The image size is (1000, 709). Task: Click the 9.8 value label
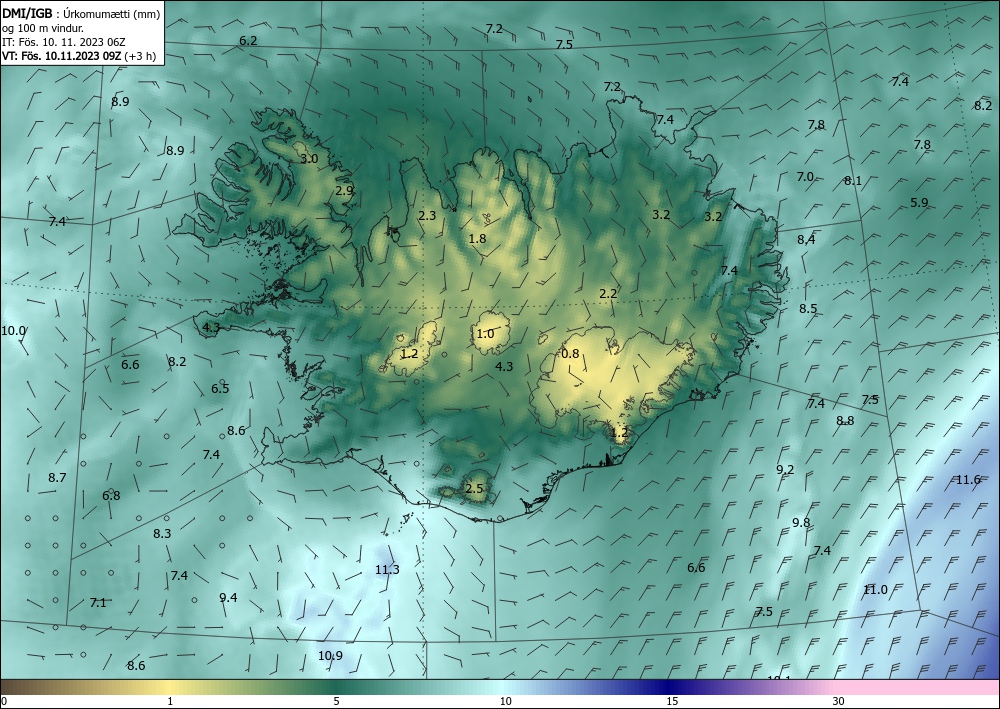[801, 523]
